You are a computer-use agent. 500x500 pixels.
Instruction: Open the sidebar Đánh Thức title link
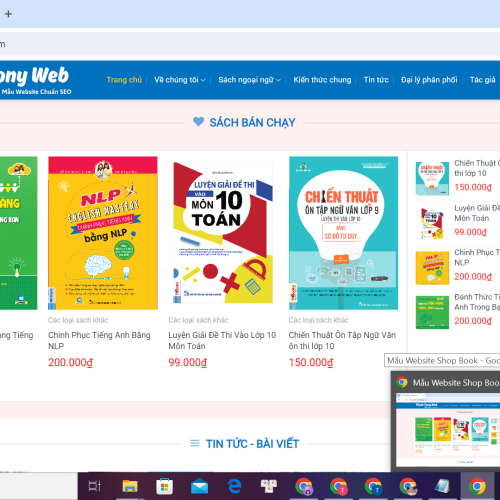pyautogui.click(x=477, y=302)
